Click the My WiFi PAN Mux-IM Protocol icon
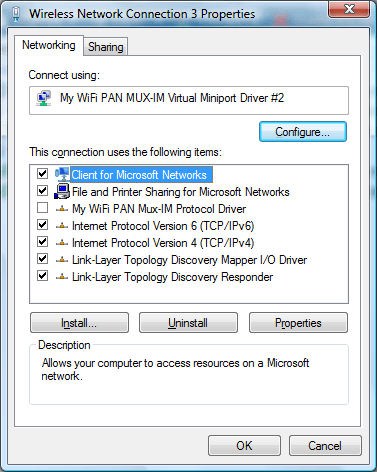 (62, 209)
